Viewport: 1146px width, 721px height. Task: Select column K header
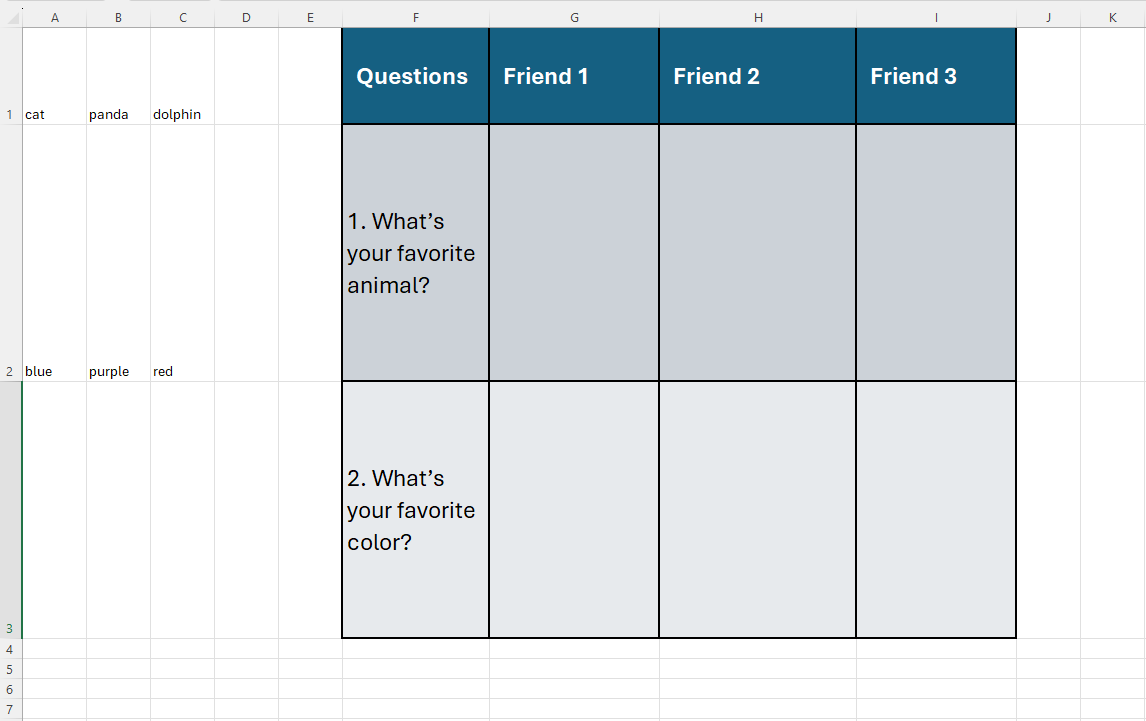coord(1112,18)
